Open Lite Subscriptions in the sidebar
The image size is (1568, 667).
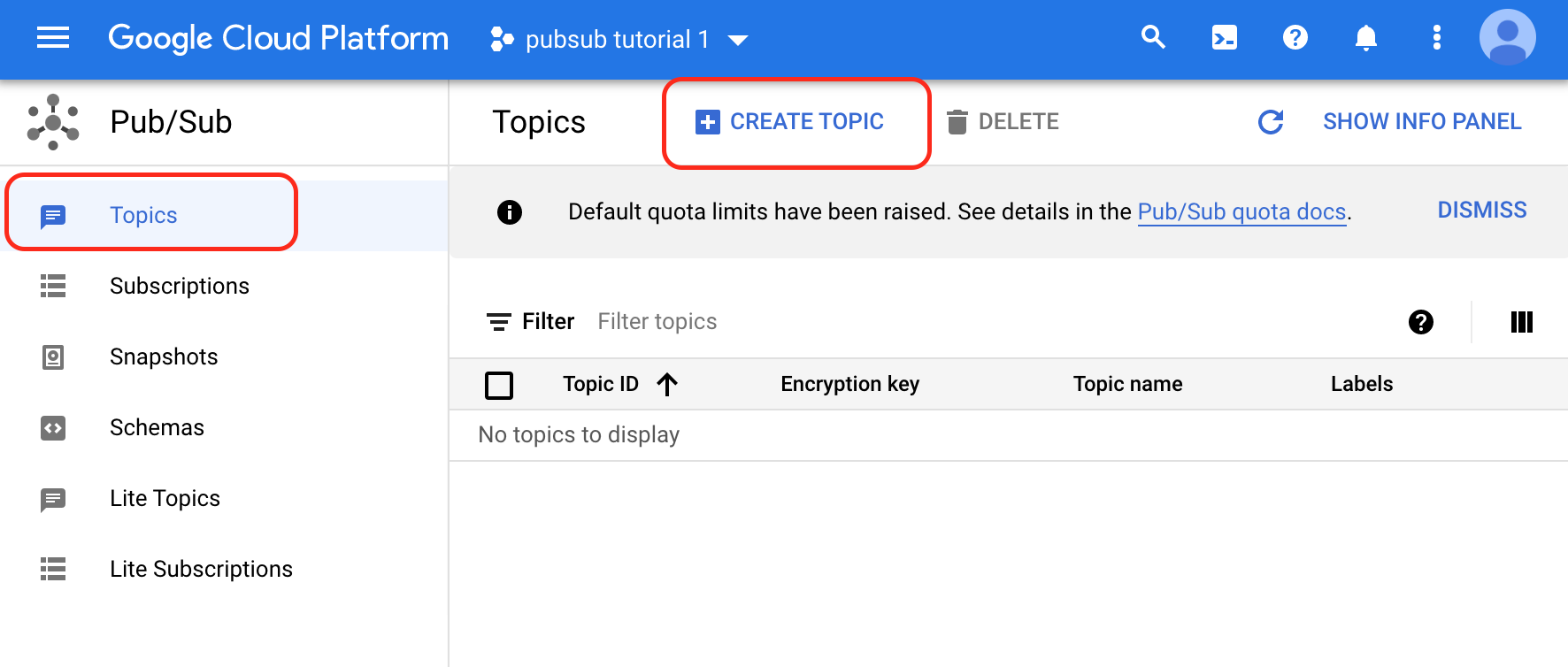click(x=225, y=569)
